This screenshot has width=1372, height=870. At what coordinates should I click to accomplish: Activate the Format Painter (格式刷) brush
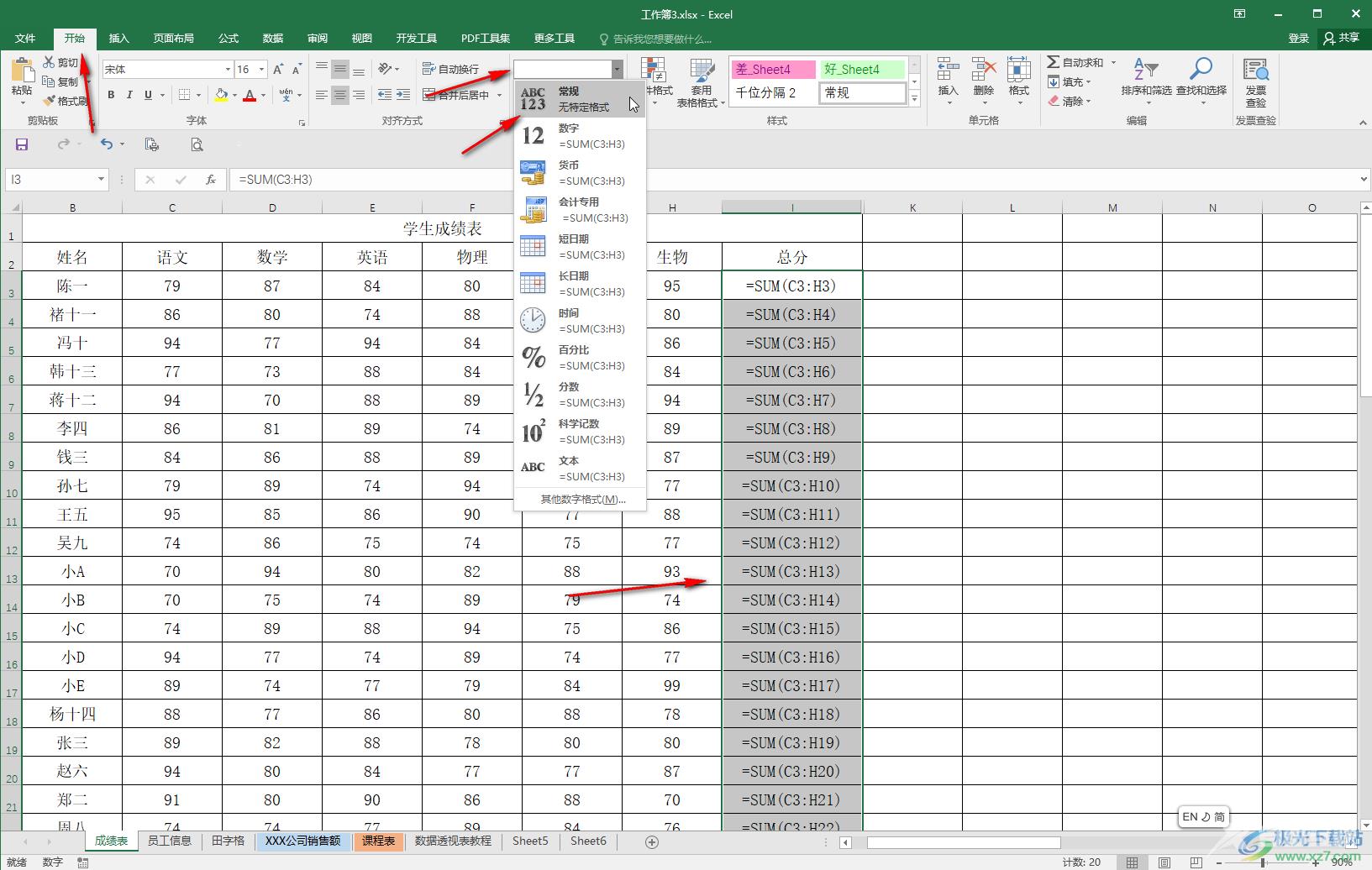tap(49, 101)
